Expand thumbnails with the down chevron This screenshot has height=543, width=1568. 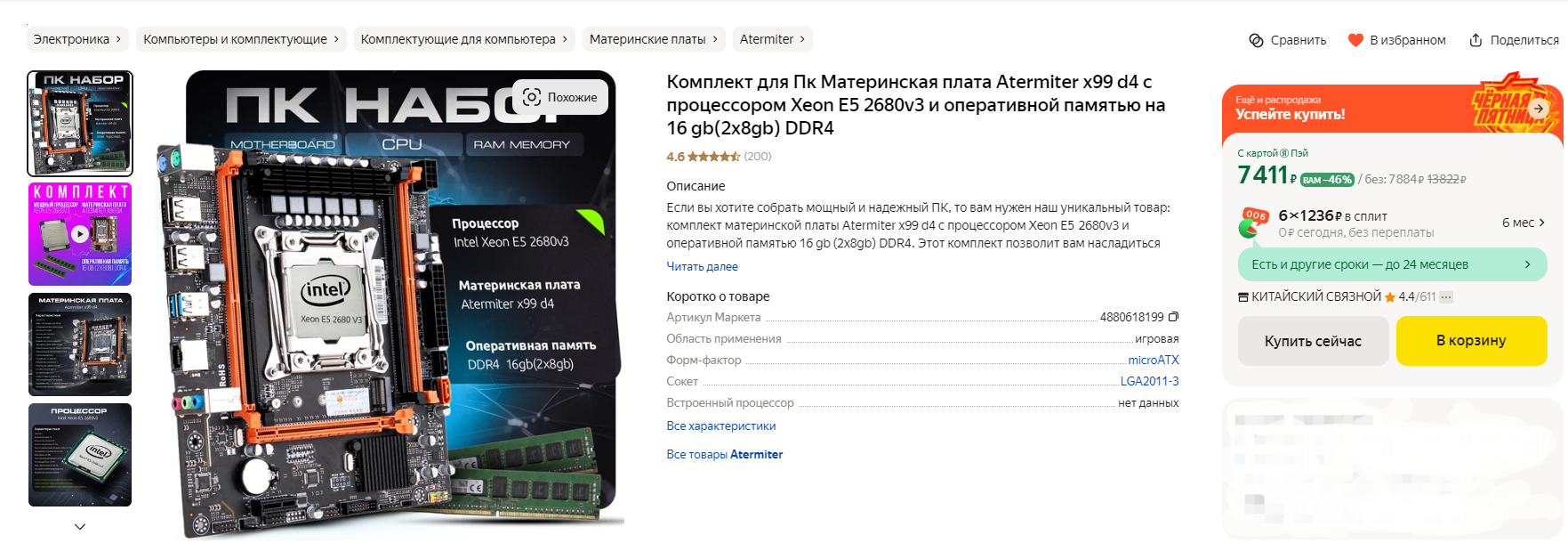[x=80, y=526]
